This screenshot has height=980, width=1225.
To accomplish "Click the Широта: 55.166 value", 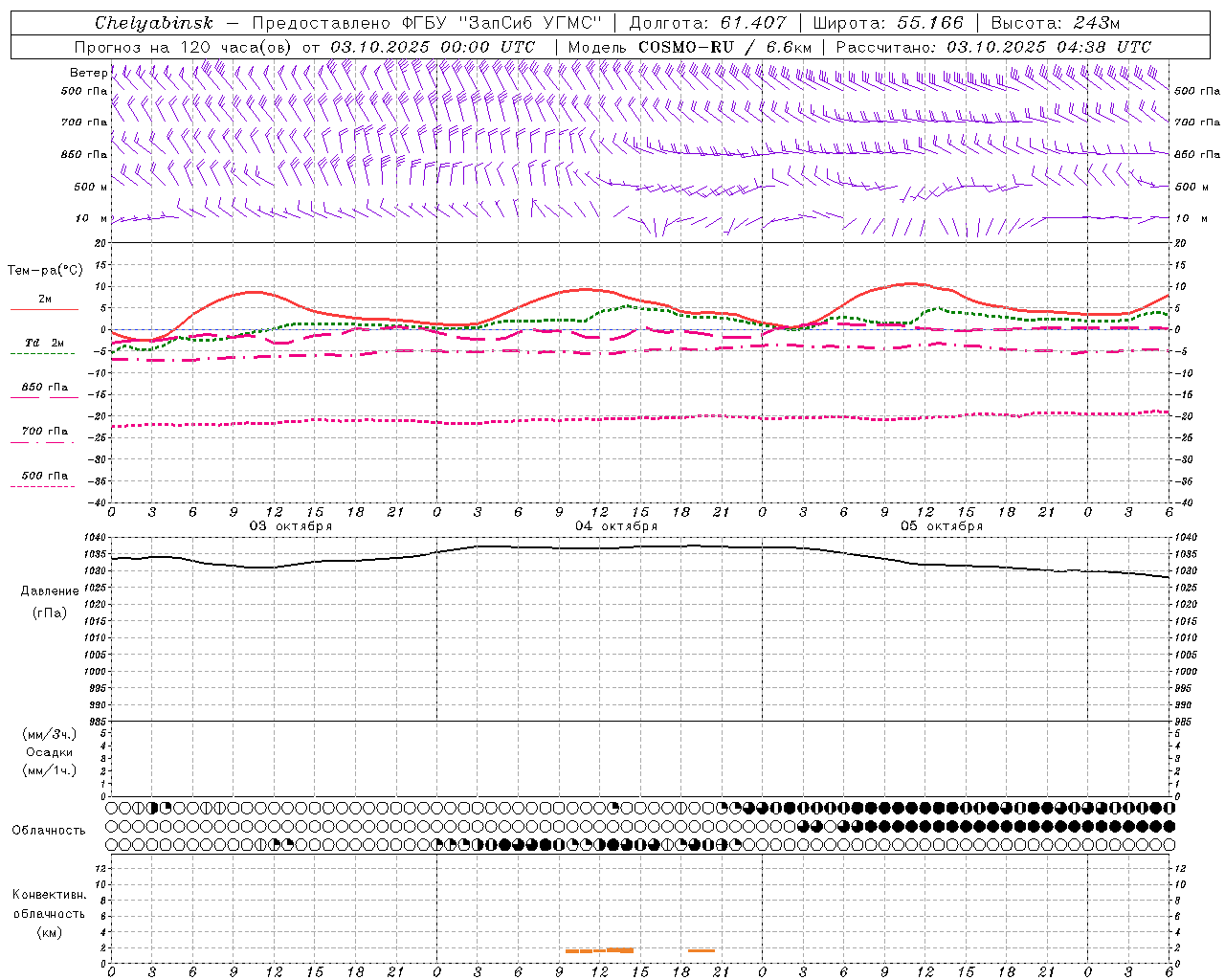I will pos(887,23).
